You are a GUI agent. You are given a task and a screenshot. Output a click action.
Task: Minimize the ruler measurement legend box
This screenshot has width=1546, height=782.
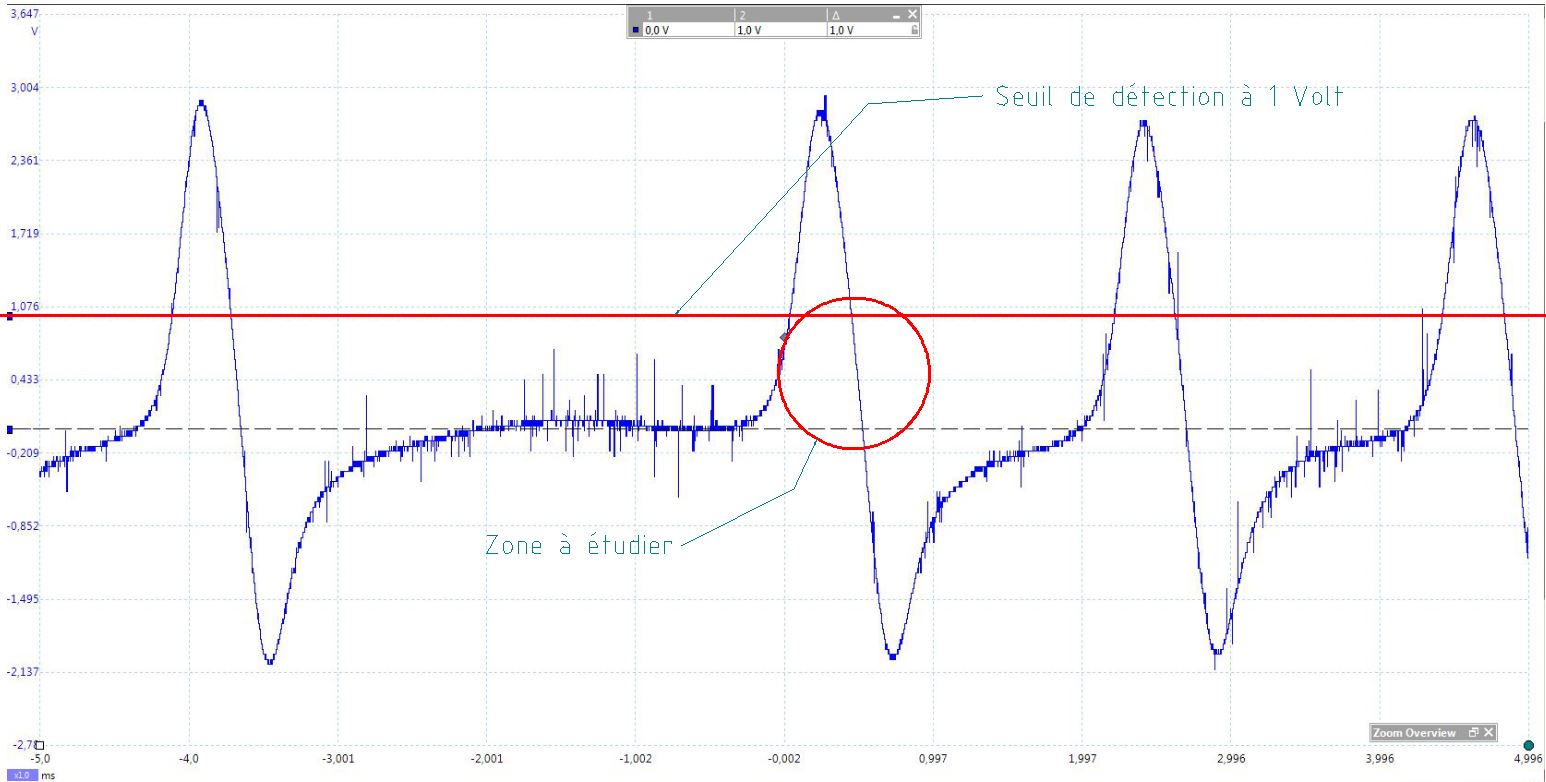click(897, 15)
